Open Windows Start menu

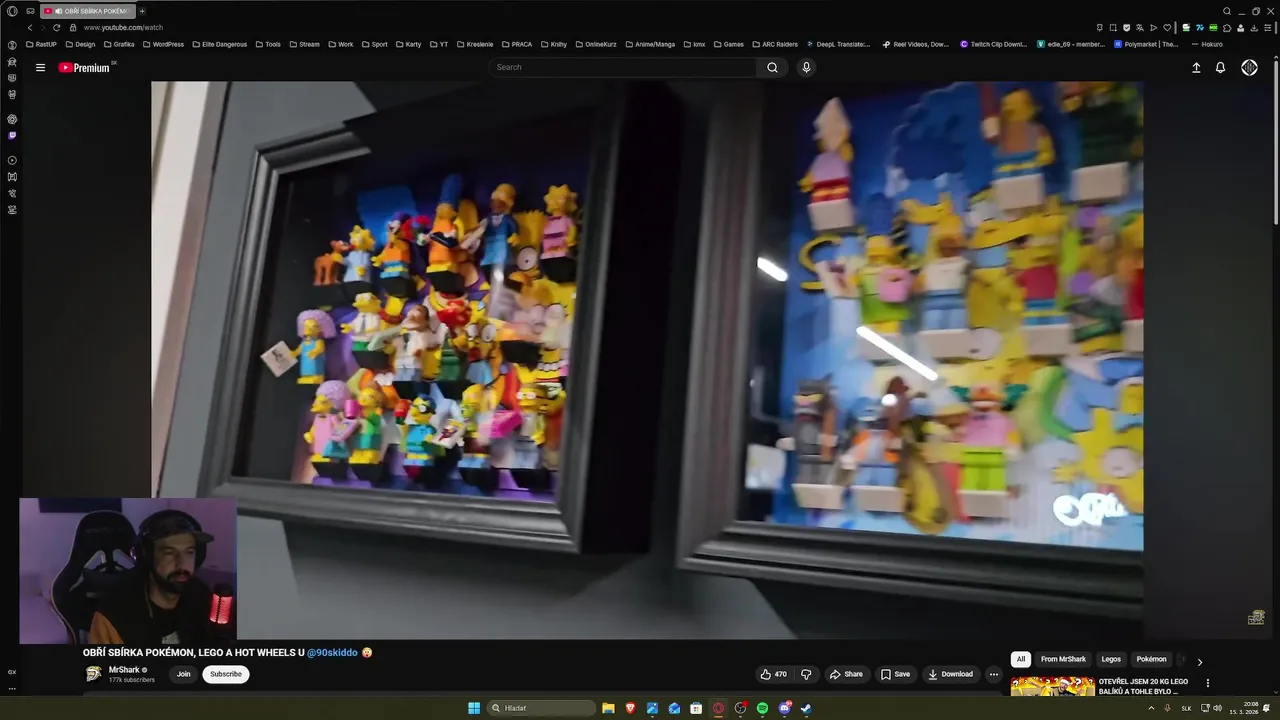(474, 708)
